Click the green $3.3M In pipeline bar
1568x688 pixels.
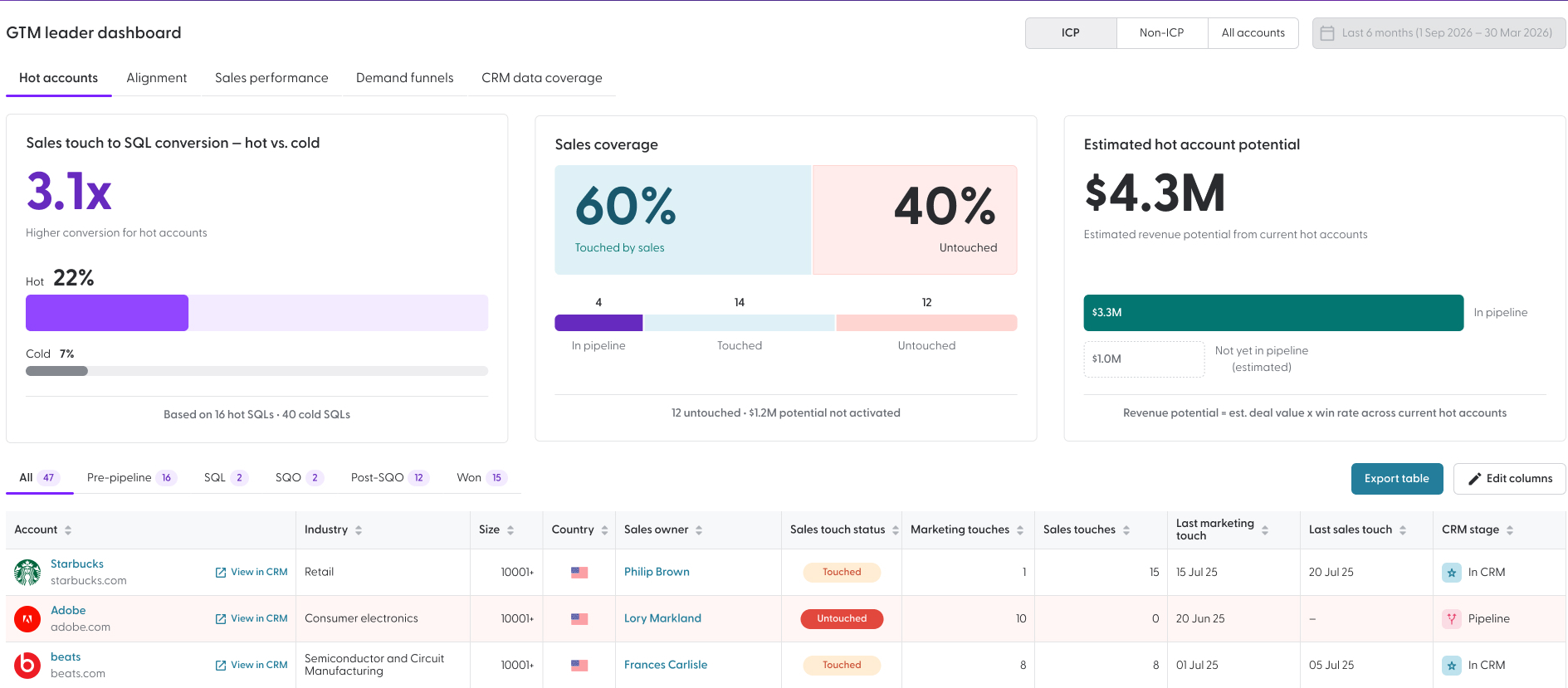tap(1273, 313)
